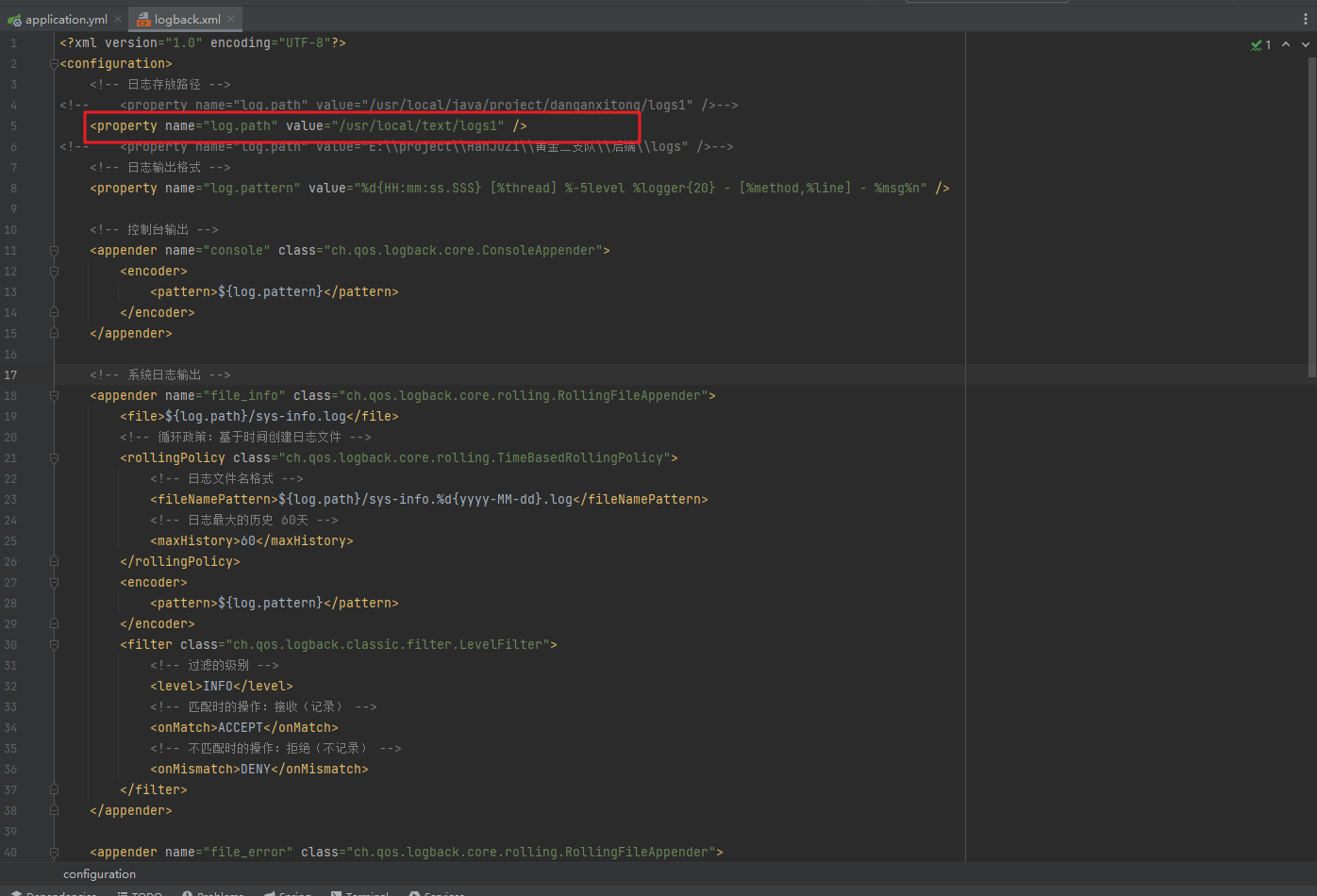Click the maxHistory value 60
This screenshot has height=896, width=1317.
pos(248,541)
